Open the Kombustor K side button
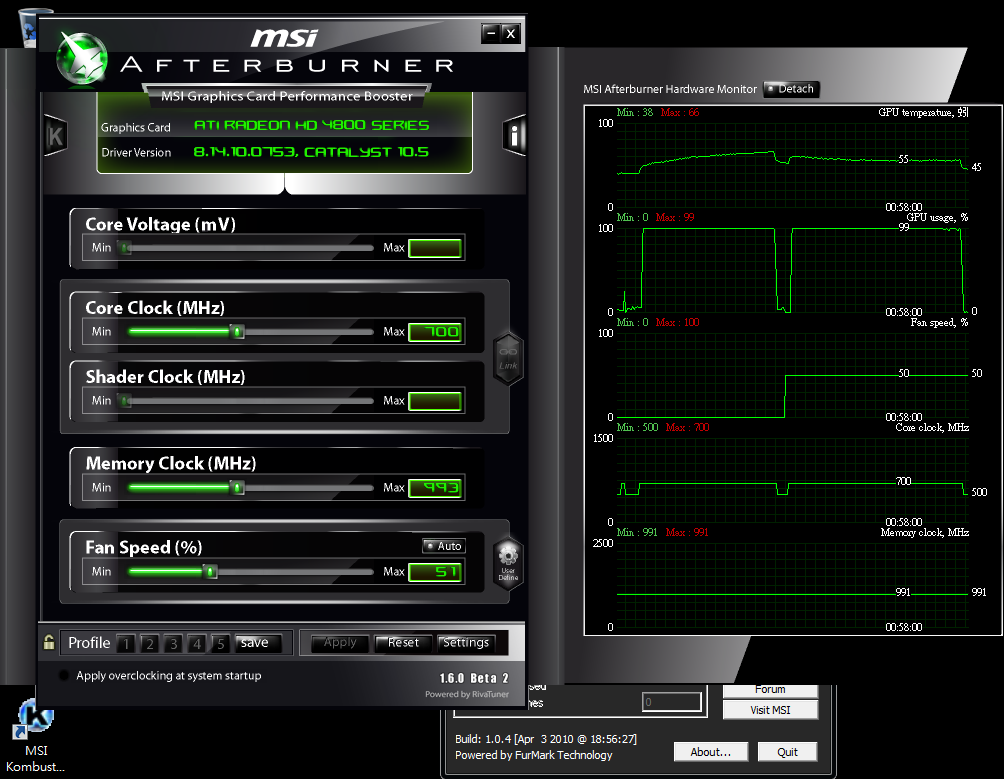 [x=56, y=135]
